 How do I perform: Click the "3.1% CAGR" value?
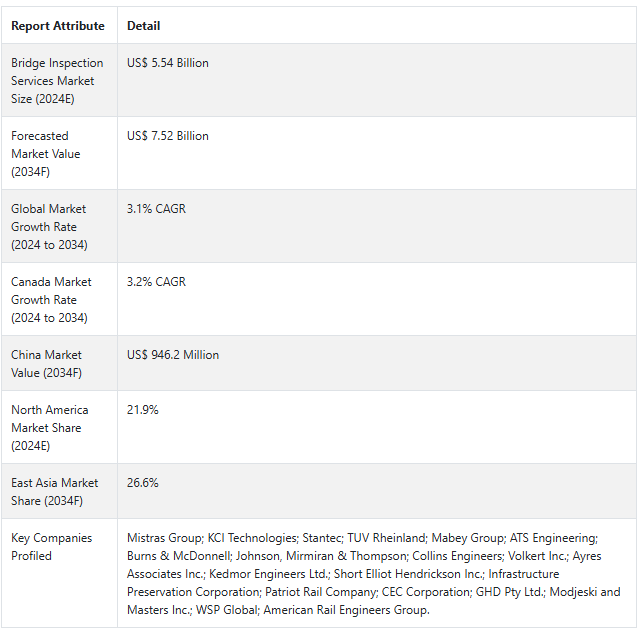(156, 209)
